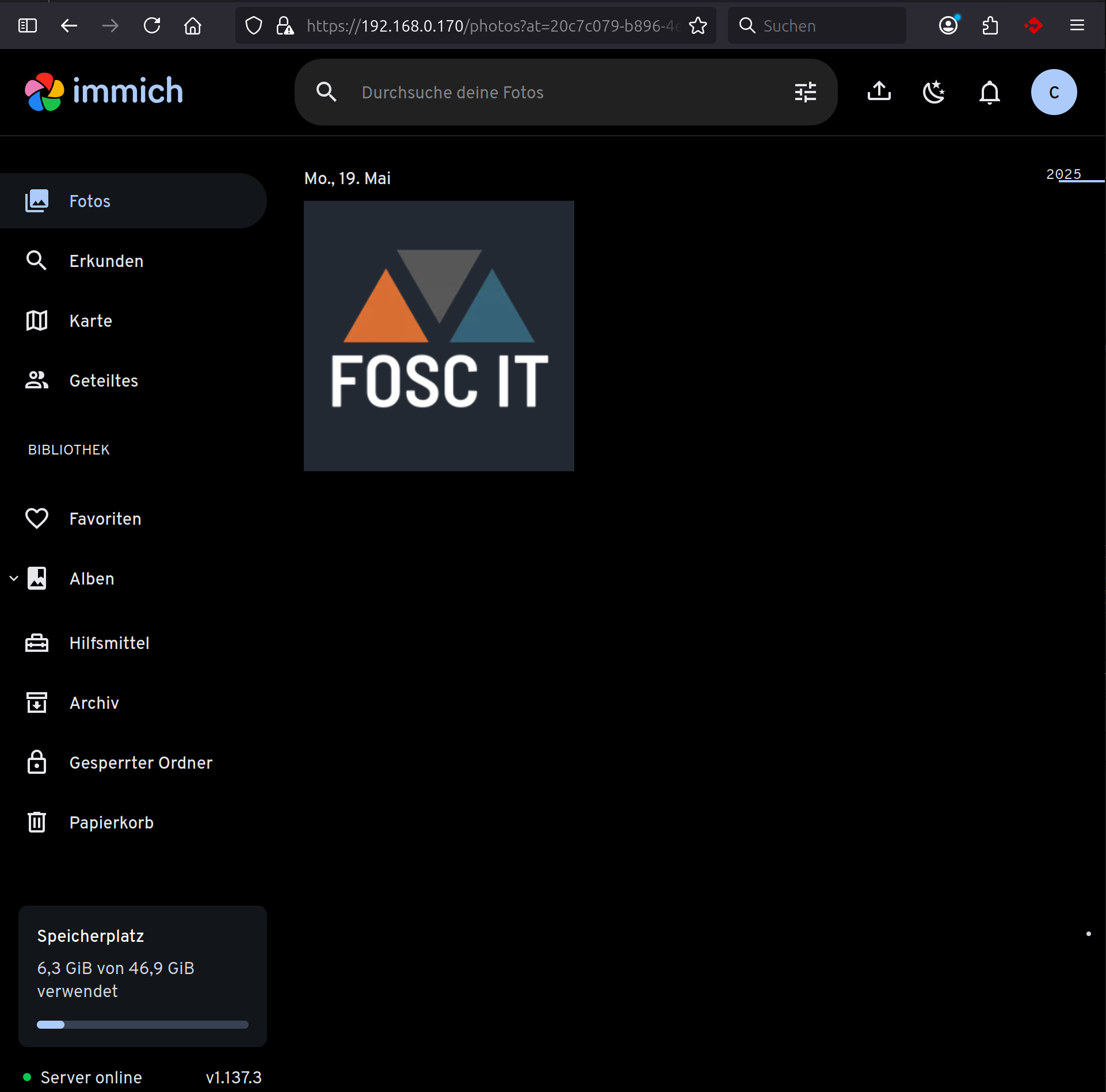This screenshot has width=1106, height=1092.
Task: Toggle dark mode moon icon
Action: pos(934,92)
